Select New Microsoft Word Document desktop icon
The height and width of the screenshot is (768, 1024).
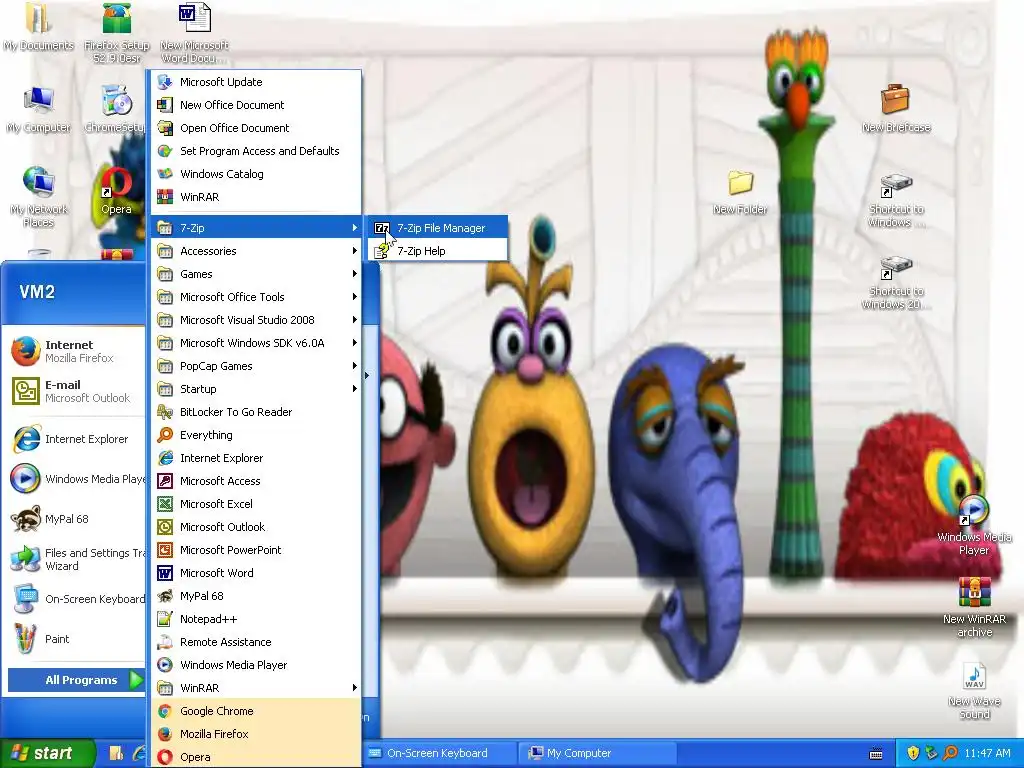tap(195, 33)
